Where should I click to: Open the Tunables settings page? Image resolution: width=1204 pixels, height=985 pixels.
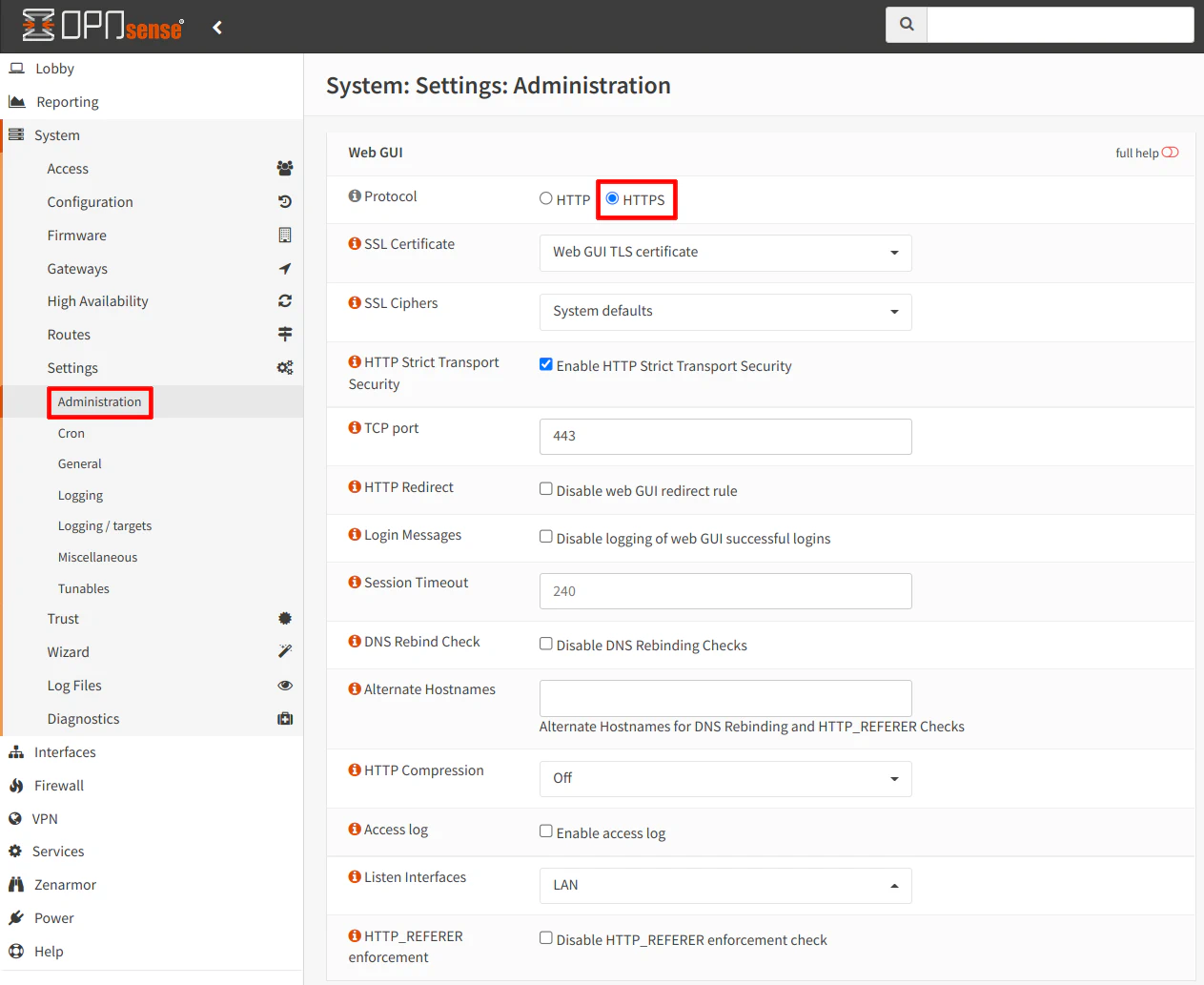point(84,589)
